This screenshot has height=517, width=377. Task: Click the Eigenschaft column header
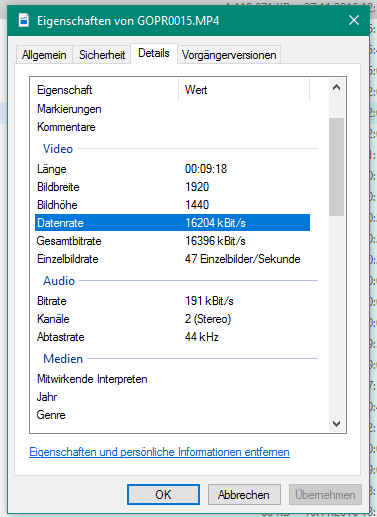point(105,90)
